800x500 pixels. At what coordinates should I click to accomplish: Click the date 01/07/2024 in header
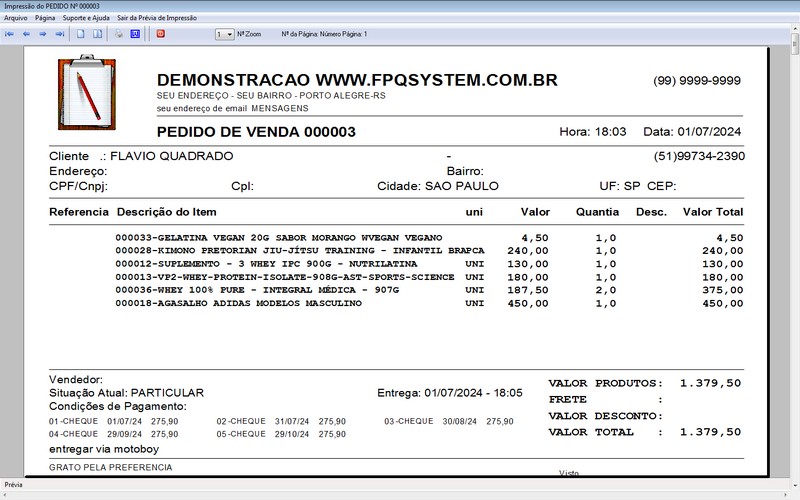[x=709, y=132]
